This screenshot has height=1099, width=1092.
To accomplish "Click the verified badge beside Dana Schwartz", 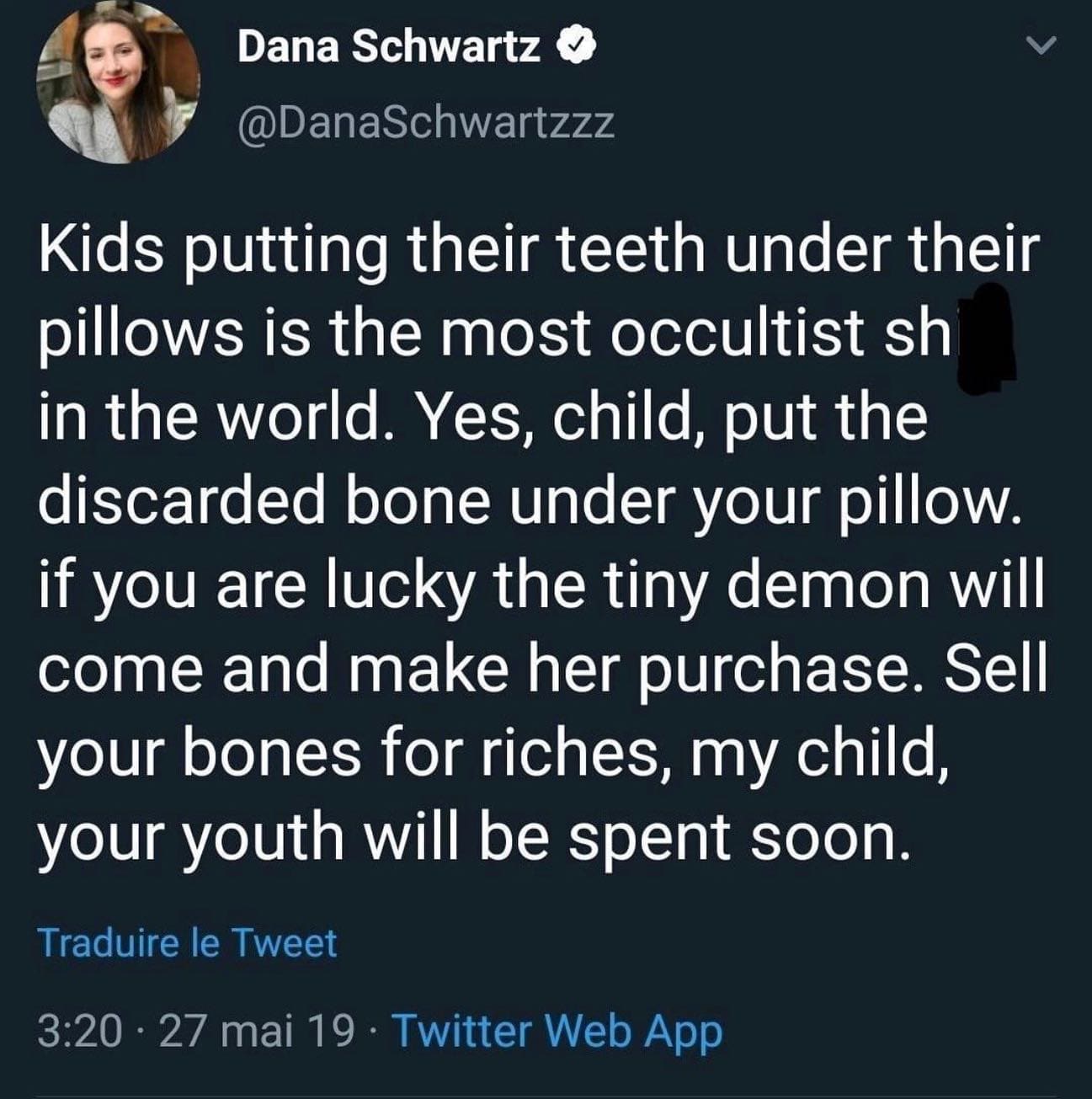I will coord(578,47).
